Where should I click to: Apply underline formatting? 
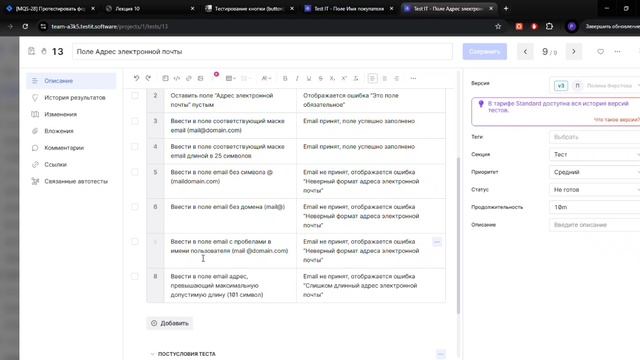(x=309, y=78)
